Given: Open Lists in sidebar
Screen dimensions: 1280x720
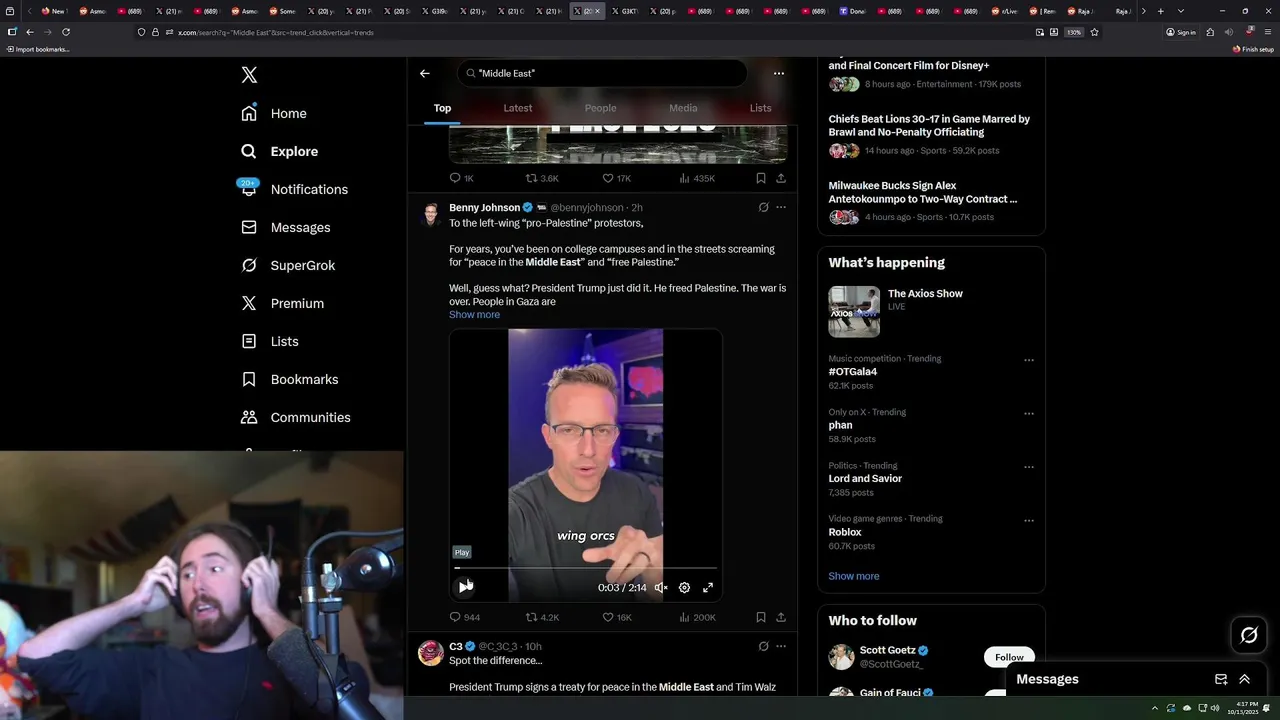Looking at the screenshot, I should click(269, 341).
